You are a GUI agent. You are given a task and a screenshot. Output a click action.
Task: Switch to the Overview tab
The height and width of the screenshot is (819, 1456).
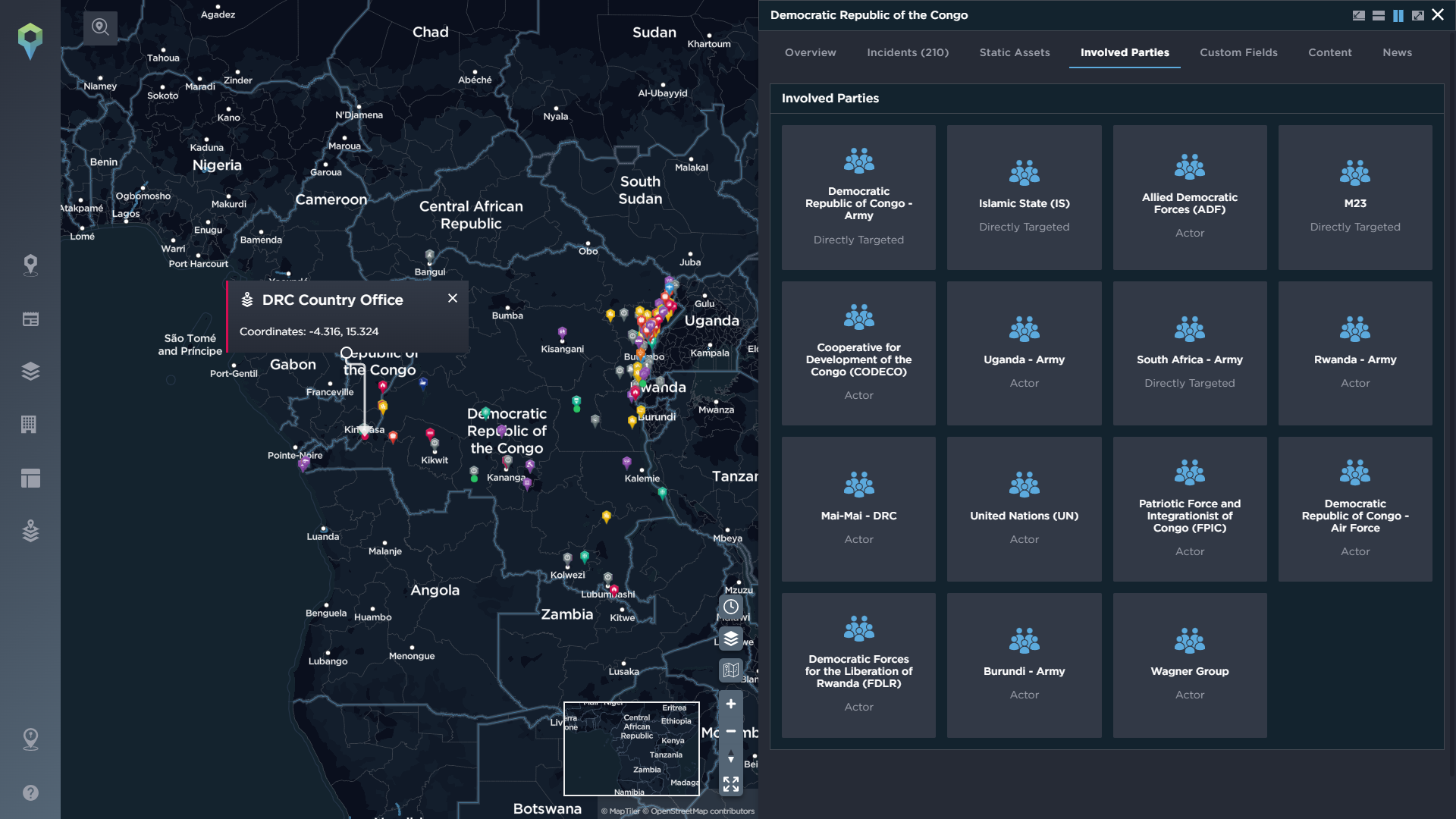click(811, 52)
